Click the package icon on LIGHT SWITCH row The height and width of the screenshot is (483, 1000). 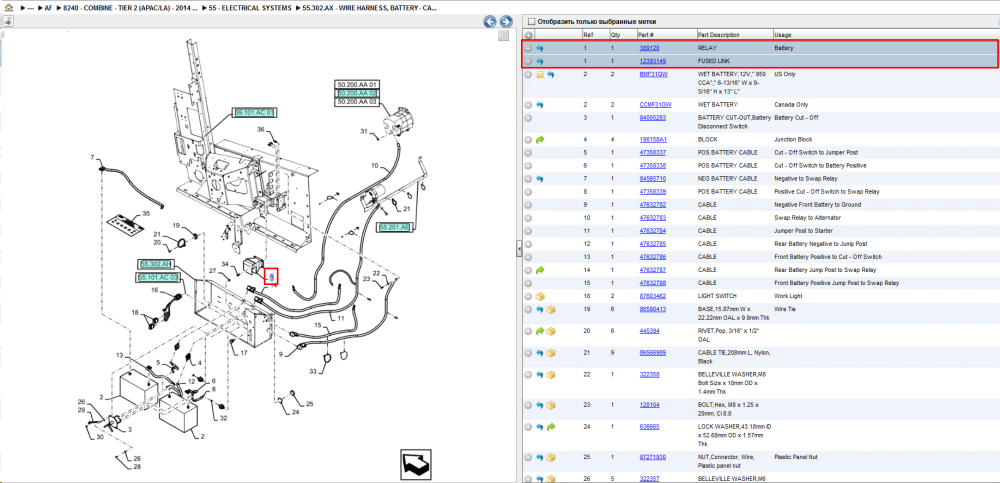pos(540,297)
